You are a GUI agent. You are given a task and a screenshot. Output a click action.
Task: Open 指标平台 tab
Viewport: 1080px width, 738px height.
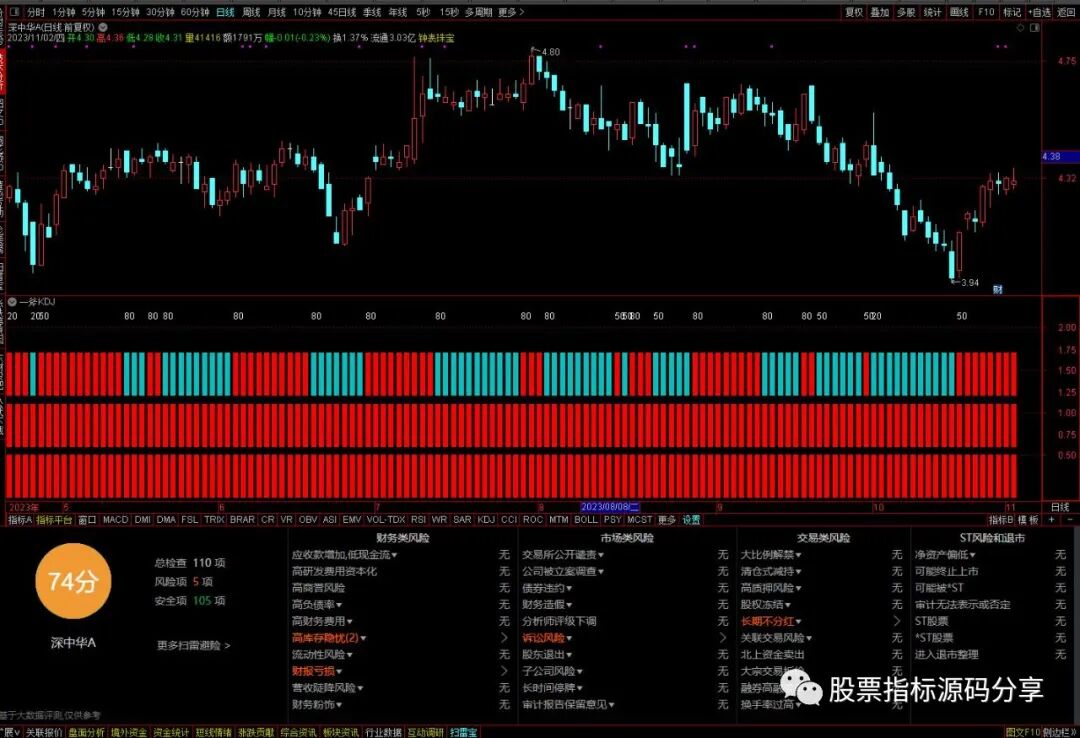click(x=54, y=520)
